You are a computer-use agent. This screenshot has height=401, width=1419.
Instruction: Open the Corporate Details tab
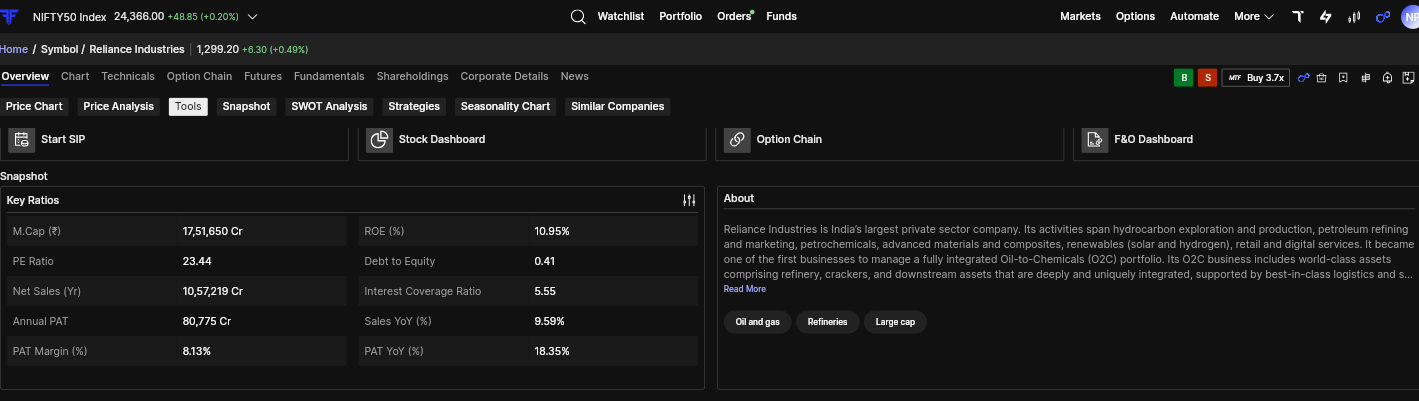coord(504,76)
